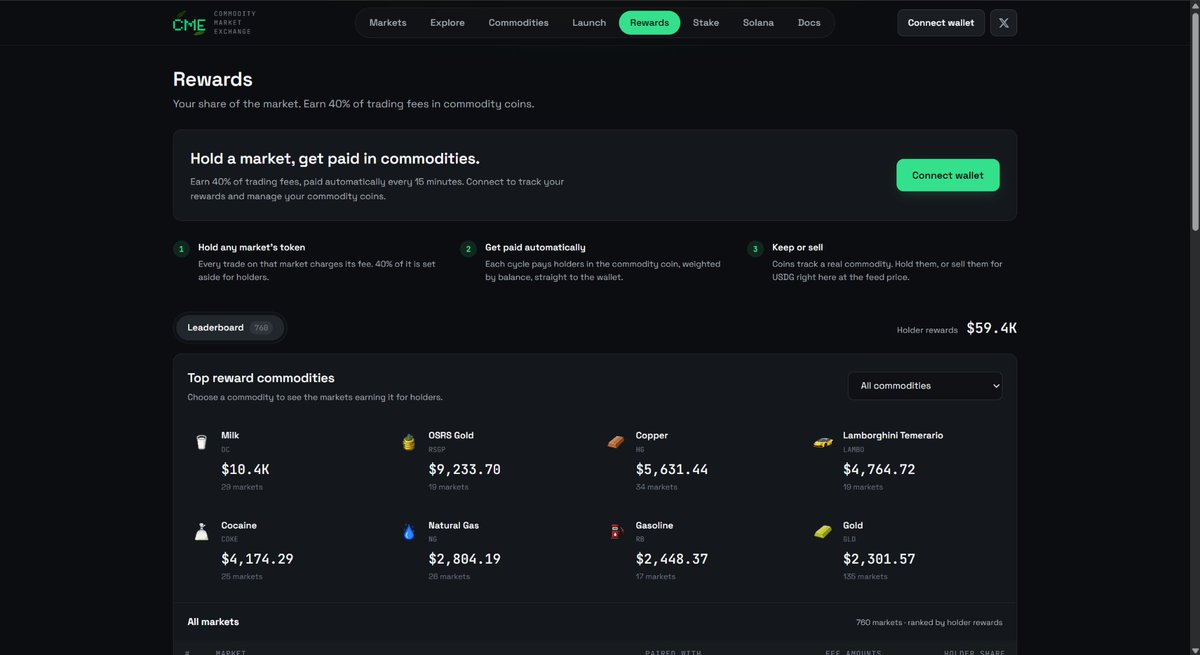Select the Cocaine bag icon

coord(201,532)
